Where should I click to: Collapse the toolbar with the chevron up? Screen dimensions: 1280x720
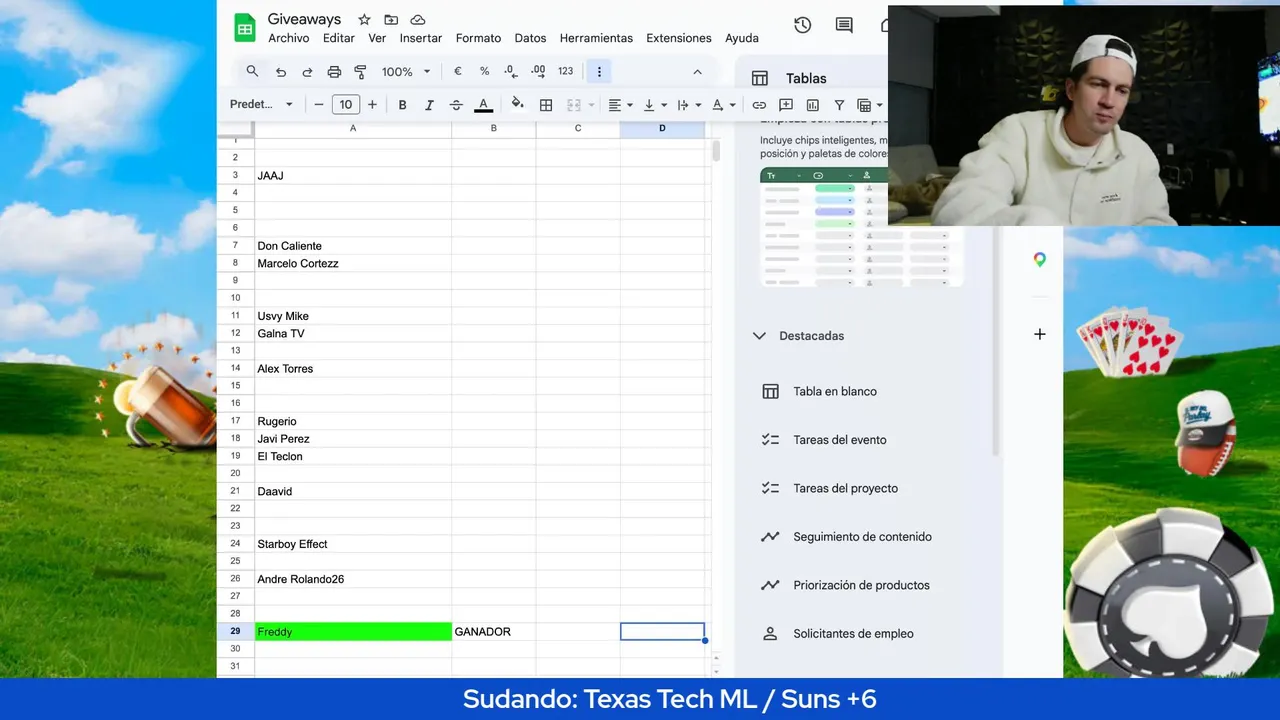pyautogui.click(x=697, y=72)
